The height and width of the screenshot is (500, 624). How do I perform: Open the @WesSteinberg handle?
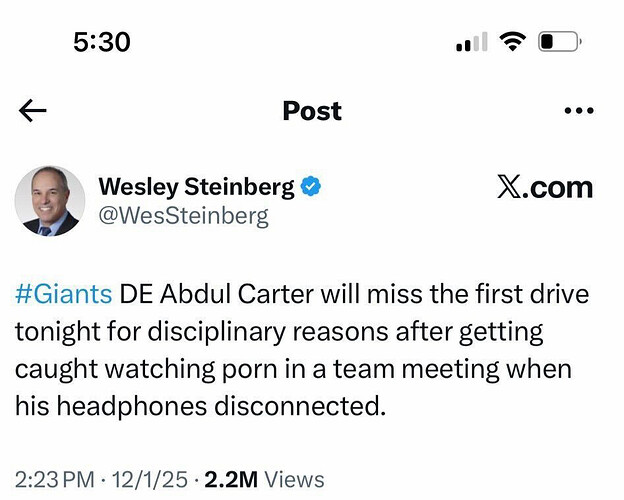[x=183, y=216]
